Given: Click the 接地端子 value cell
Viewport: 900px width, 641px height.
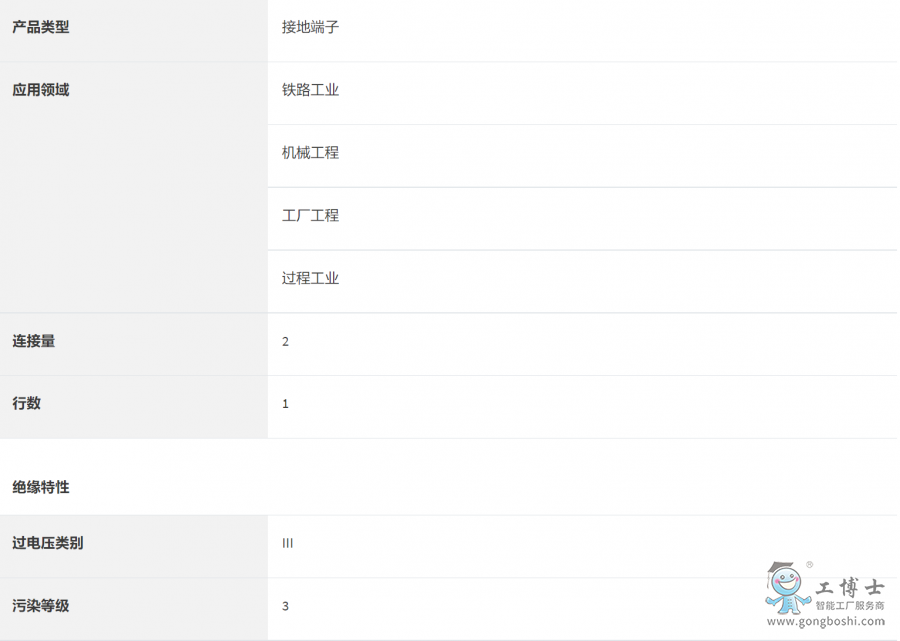Looking at the screenshot, I should 310,27.
